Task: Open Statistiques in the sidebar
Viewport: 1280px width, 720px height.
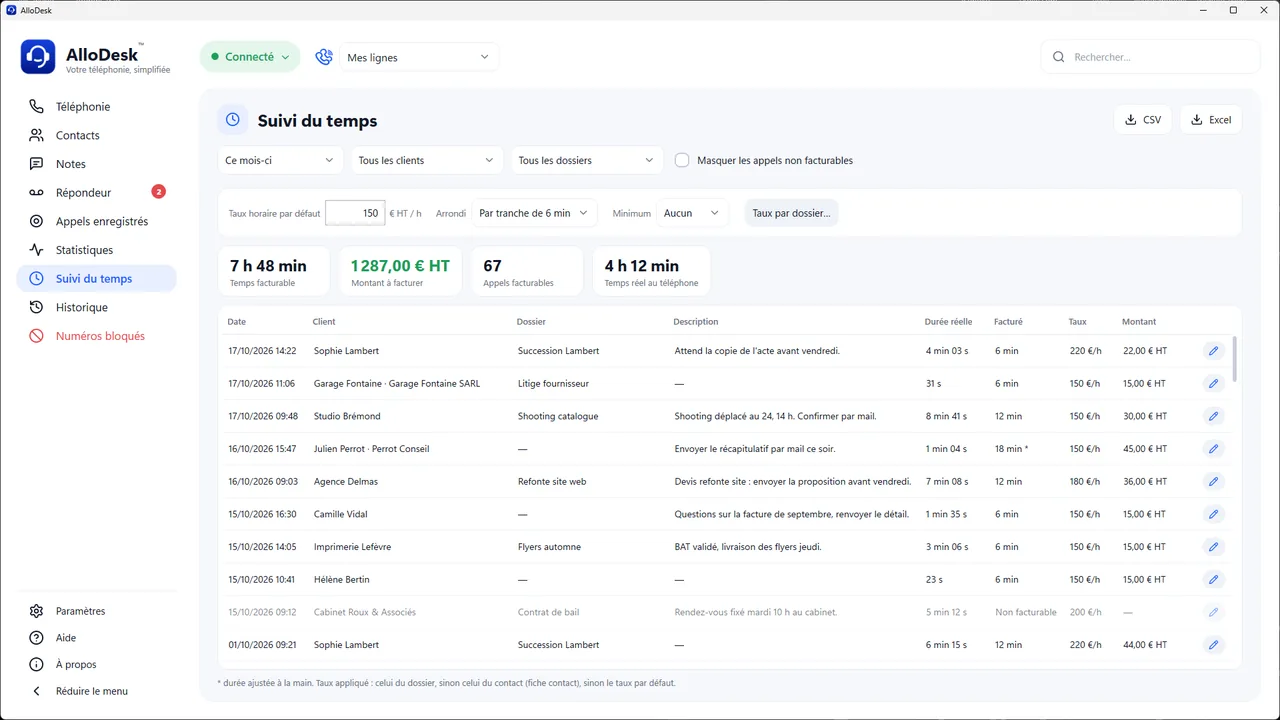Action: click(96, 250)
